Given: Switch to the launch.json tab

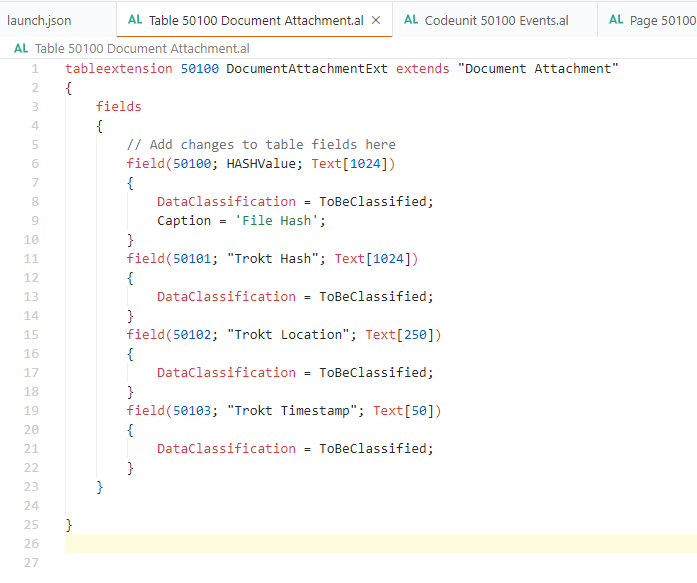Looking at the screenshot, I should pos(39,20).
